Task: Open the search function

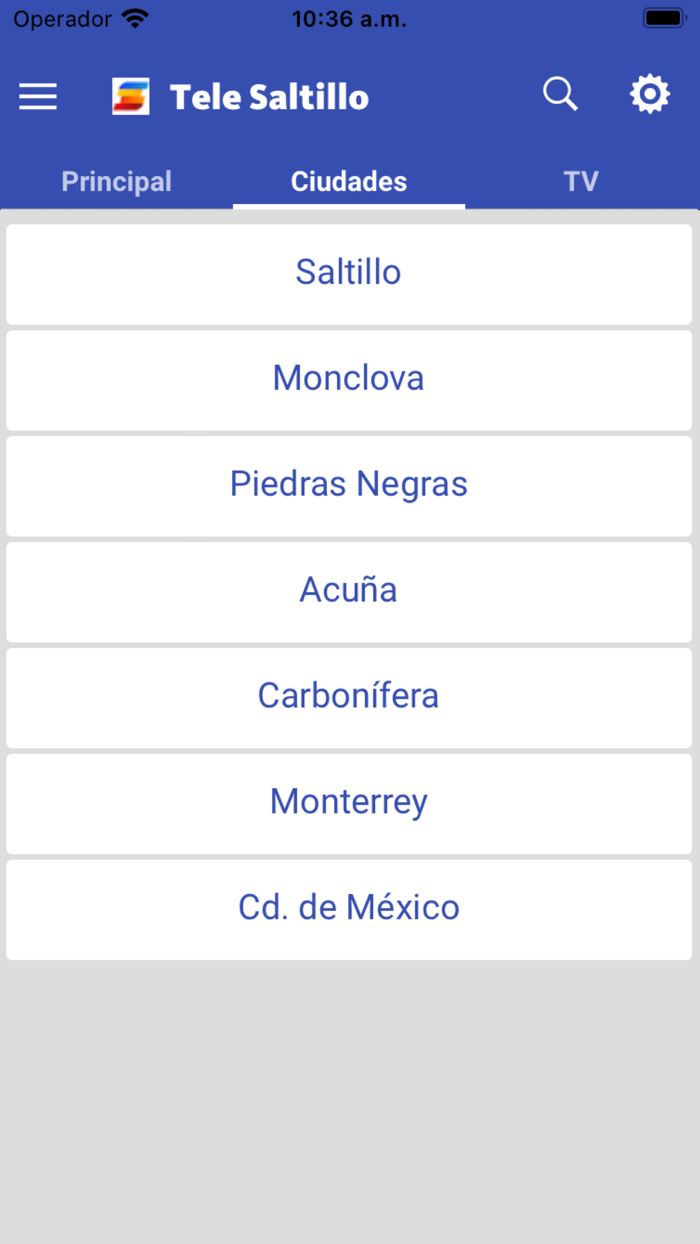Action: (560, 94)
